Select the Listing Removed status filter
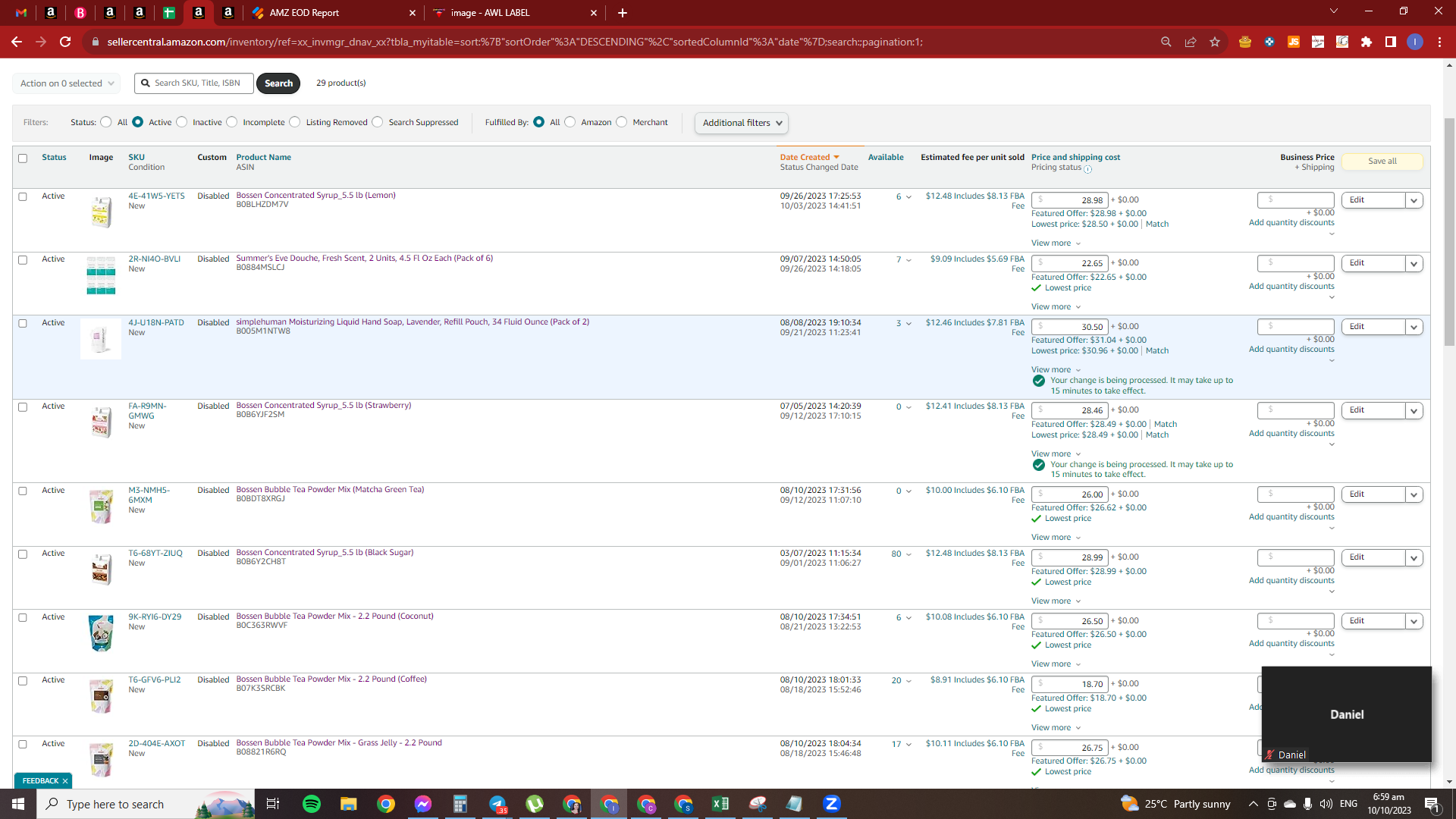 coord(295,122)
